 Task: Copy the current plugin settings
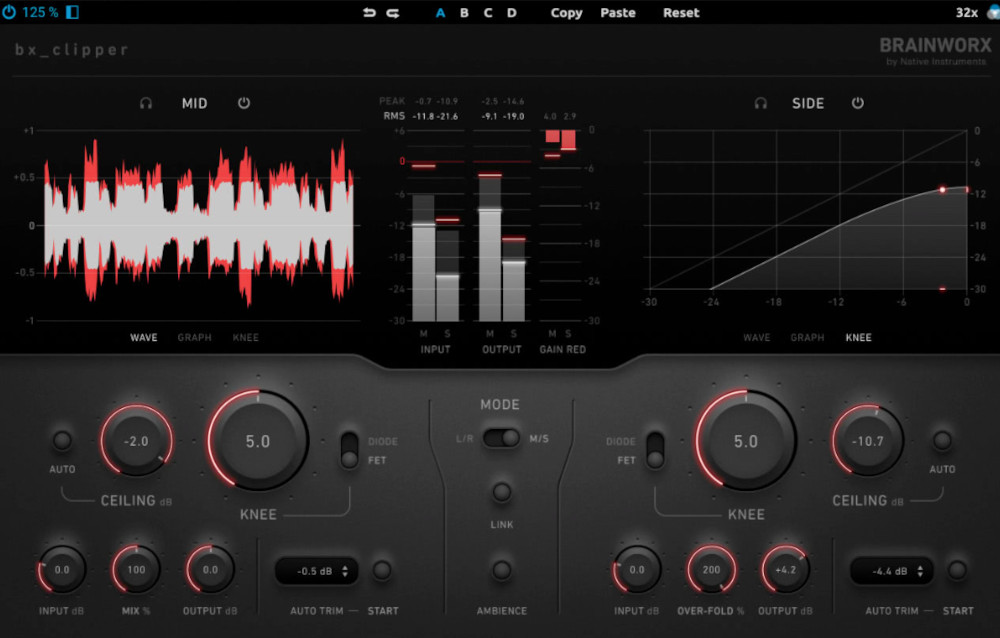pyautogui.click(x=565, y=13)
